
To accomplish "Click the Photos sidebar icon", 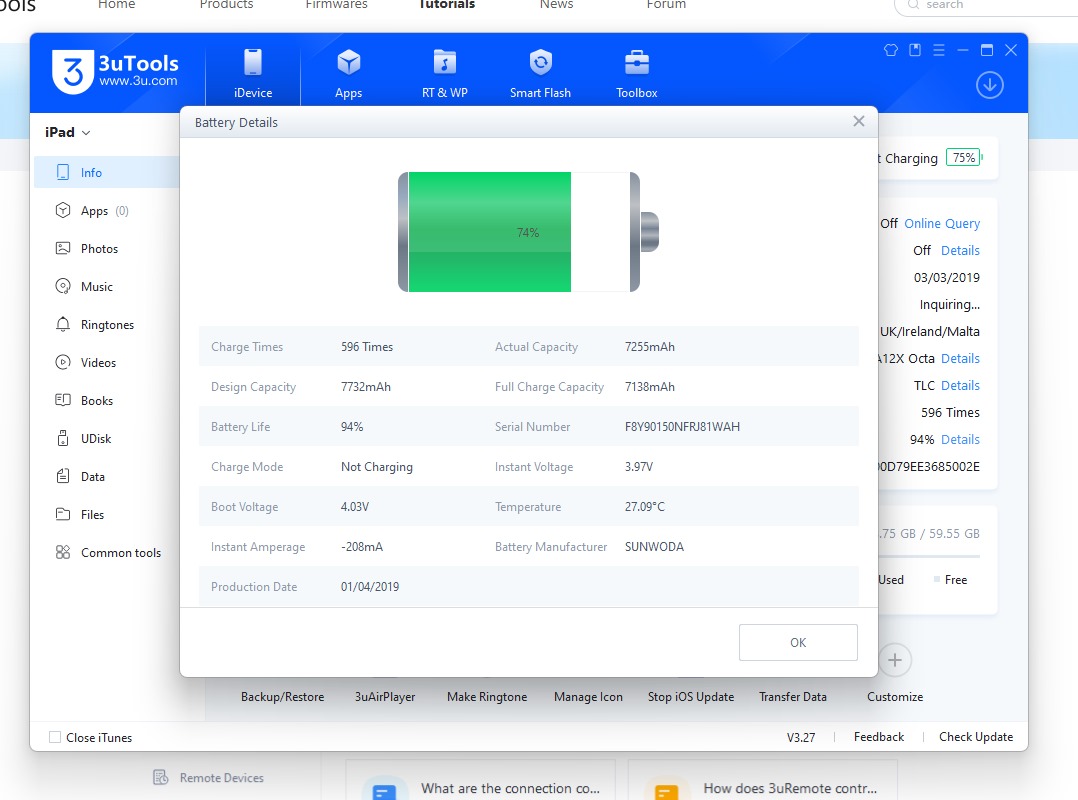I will click(x=63, y=248).
